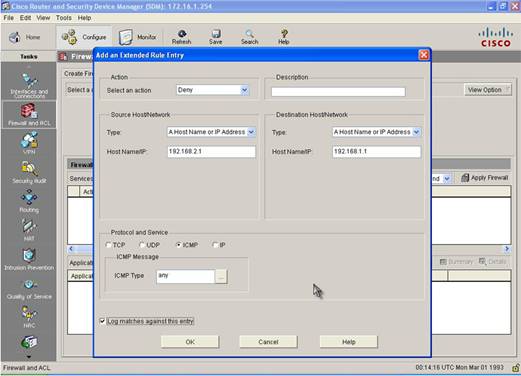This screenshot has width=521, height=376.
Task: Click the Description text field
Action: pos(338,92)
